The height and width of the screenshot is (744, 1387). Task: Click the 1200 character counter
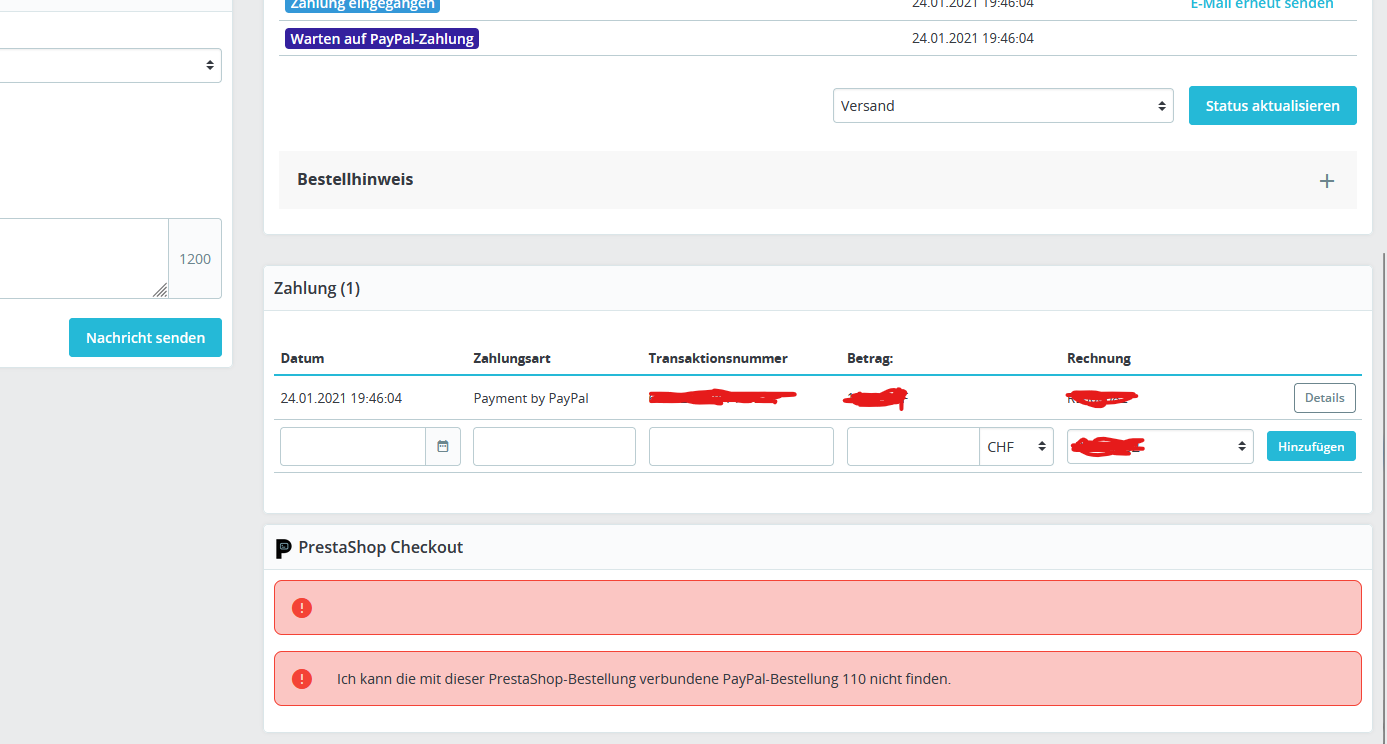[x=195, y=259]
